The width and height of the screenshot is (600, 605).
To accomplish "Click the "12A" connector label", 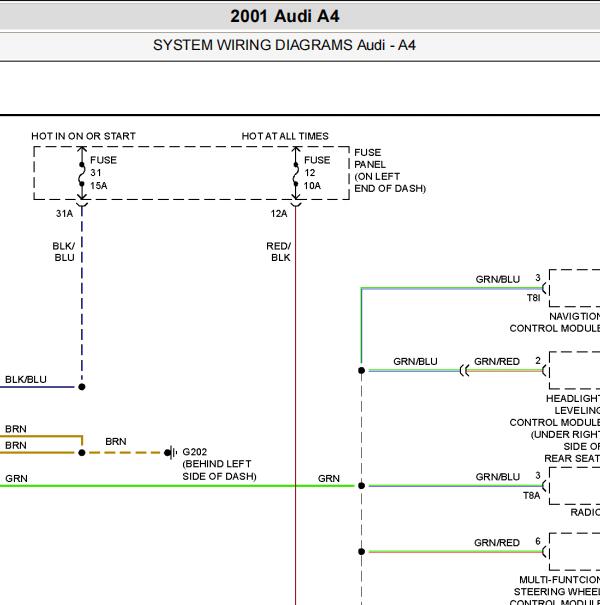I will coord(279,214).
